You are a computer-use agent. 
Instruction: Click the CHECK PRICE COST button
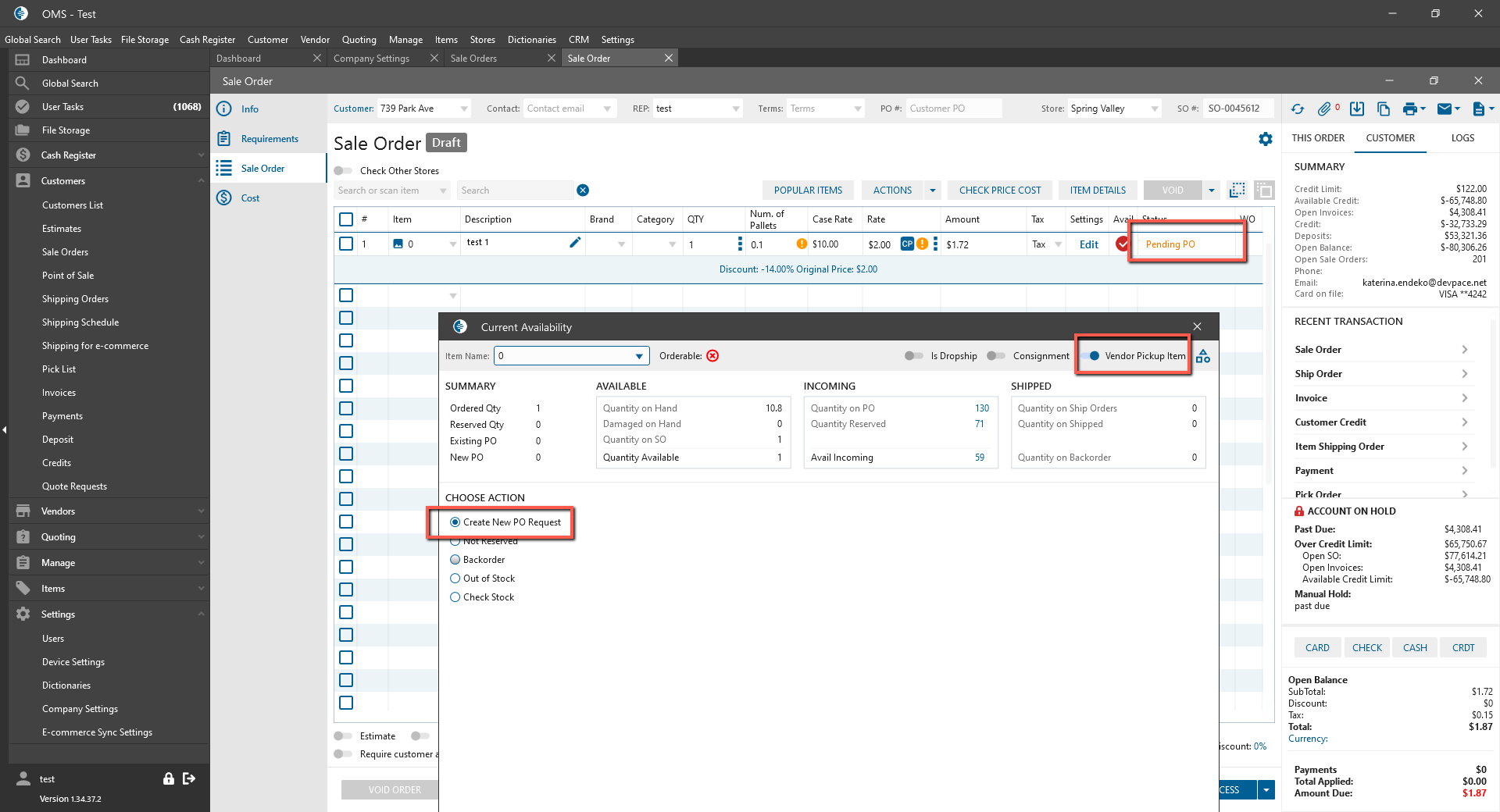coord(999,191)
